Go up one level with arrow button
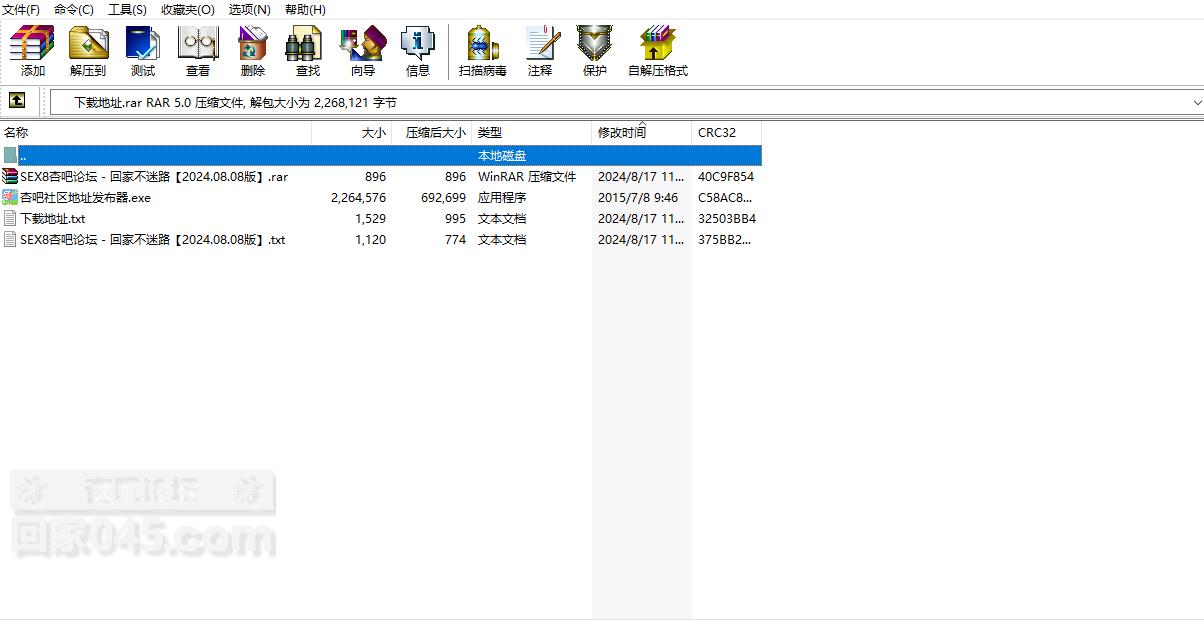1204x620 pixels. (17, 101)
